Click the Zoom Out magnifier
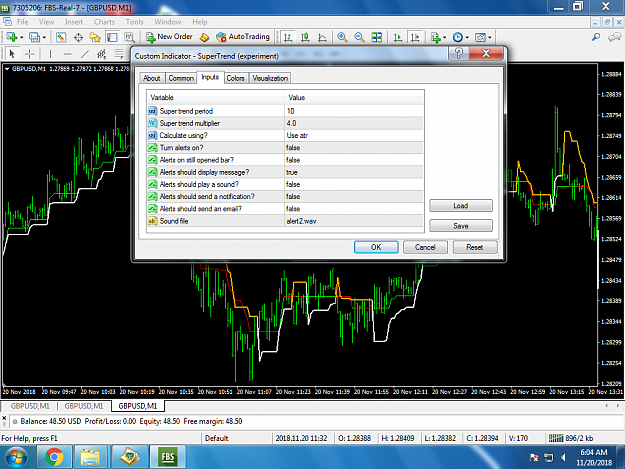Image resolution: width=625 pixels, height=469 pixels. (359, 37)
